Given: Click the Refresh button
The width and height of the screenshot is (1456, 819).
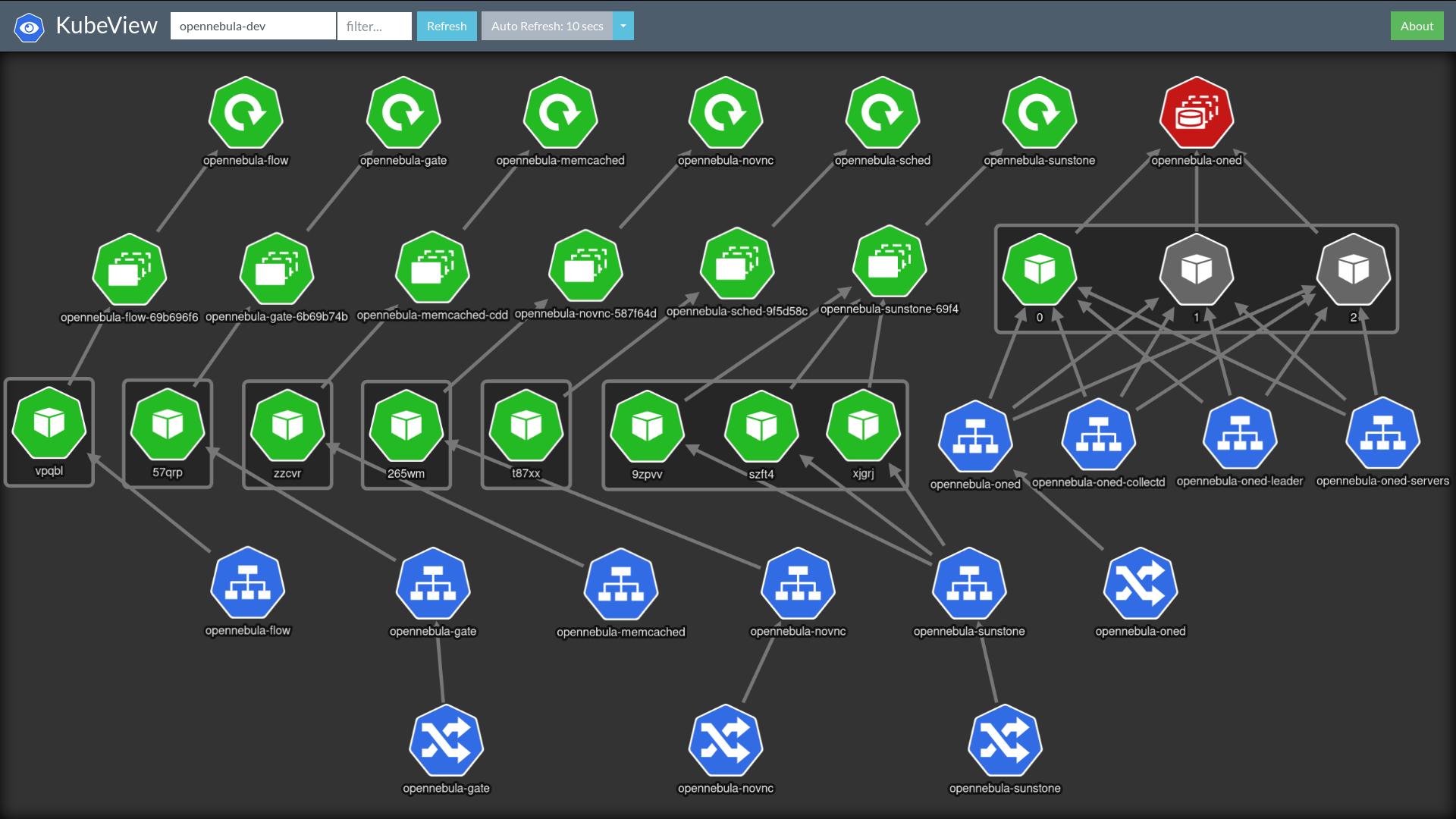Looking at the screenshot, I should [447, 26].
